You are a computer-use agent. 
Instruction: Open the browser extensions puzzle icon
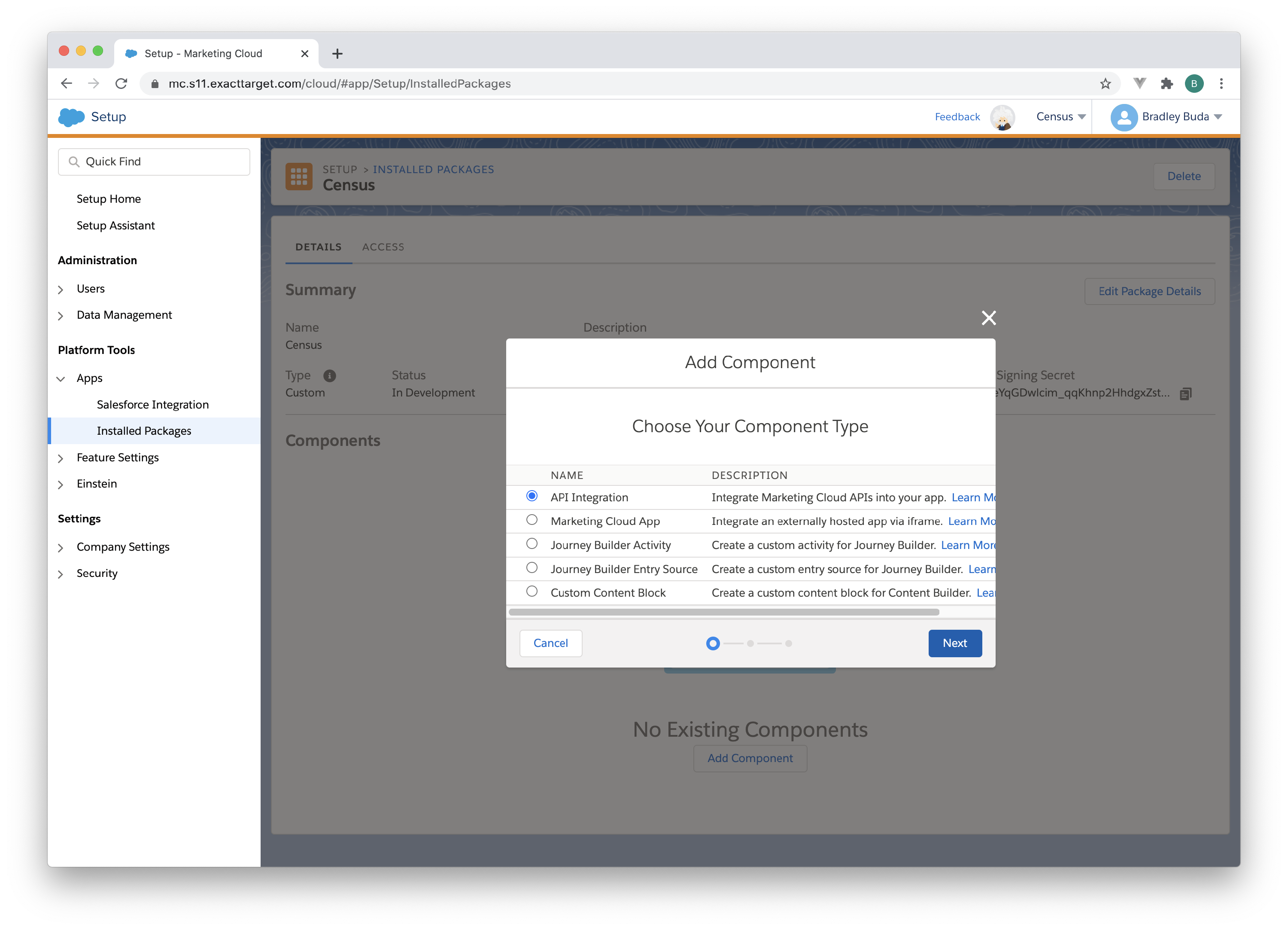(x=1166, y=84)
